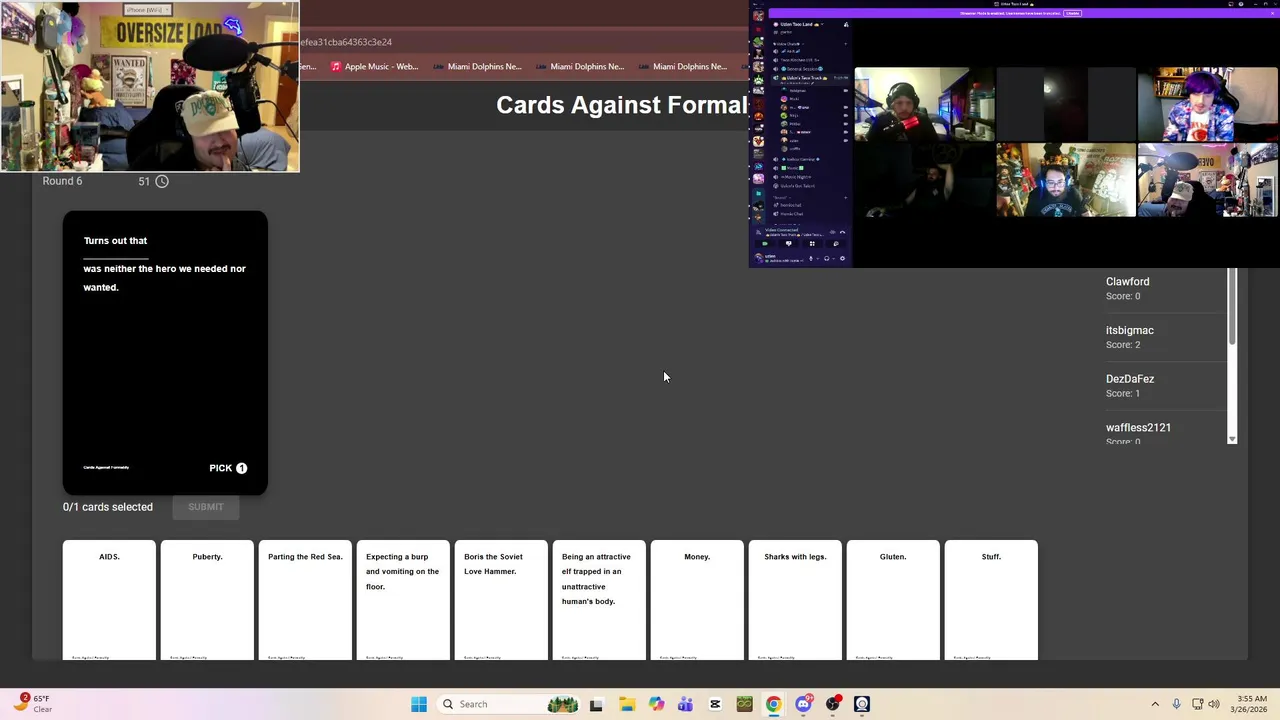The width and height of the screenshot is (1280, 720).
Task: Share your screen in Discord
Action: 789,244
